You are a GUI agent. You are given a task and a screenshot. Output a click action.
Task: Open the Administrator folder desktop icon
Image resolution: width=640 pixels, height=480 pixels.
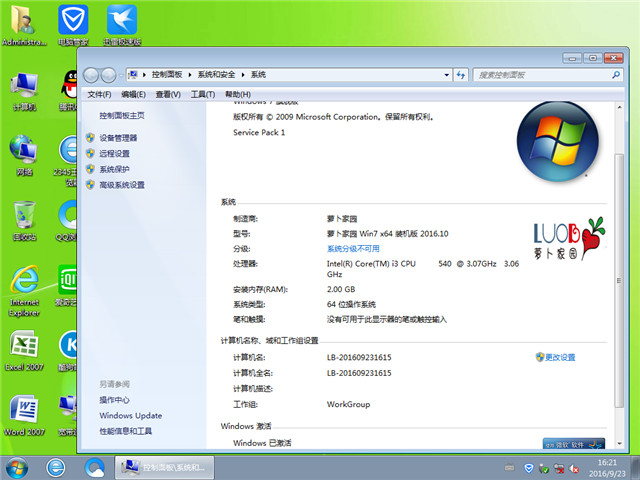[24, 25]
